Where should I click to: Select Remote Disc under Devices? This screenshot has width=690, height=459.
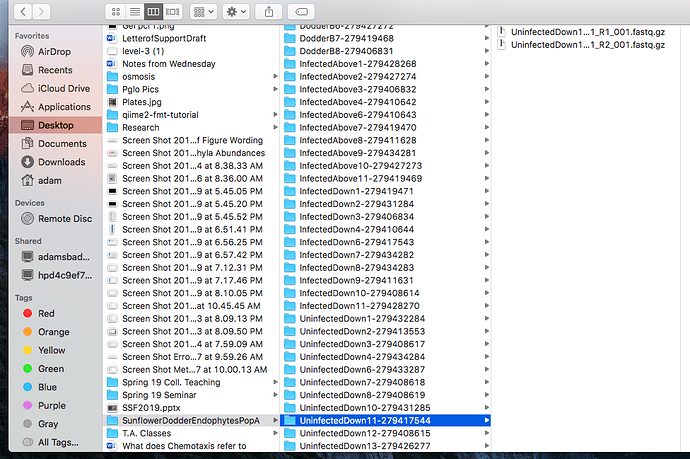pos(65,217)
